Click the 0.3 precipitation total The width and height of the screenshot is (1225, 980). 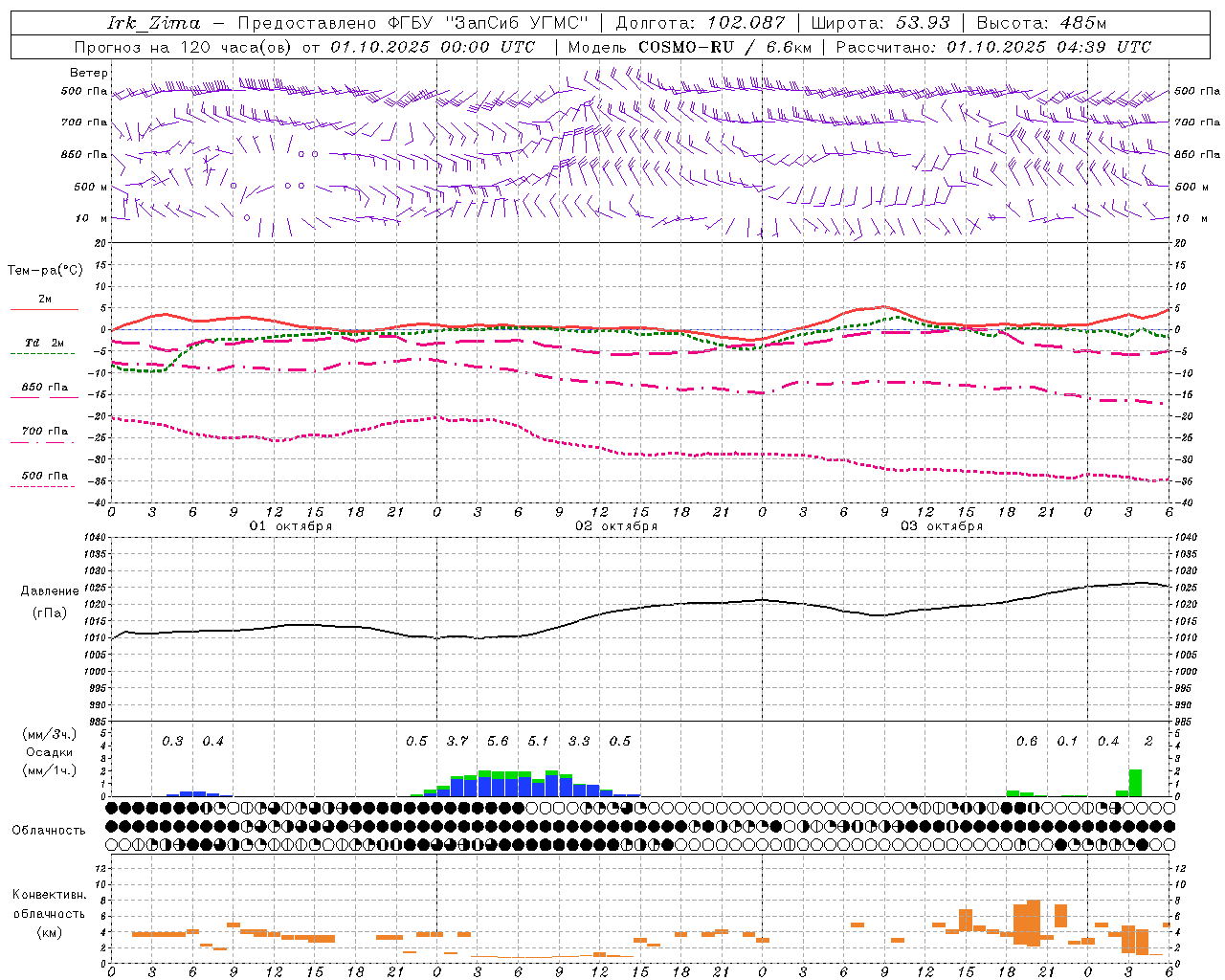coord(172,742)
